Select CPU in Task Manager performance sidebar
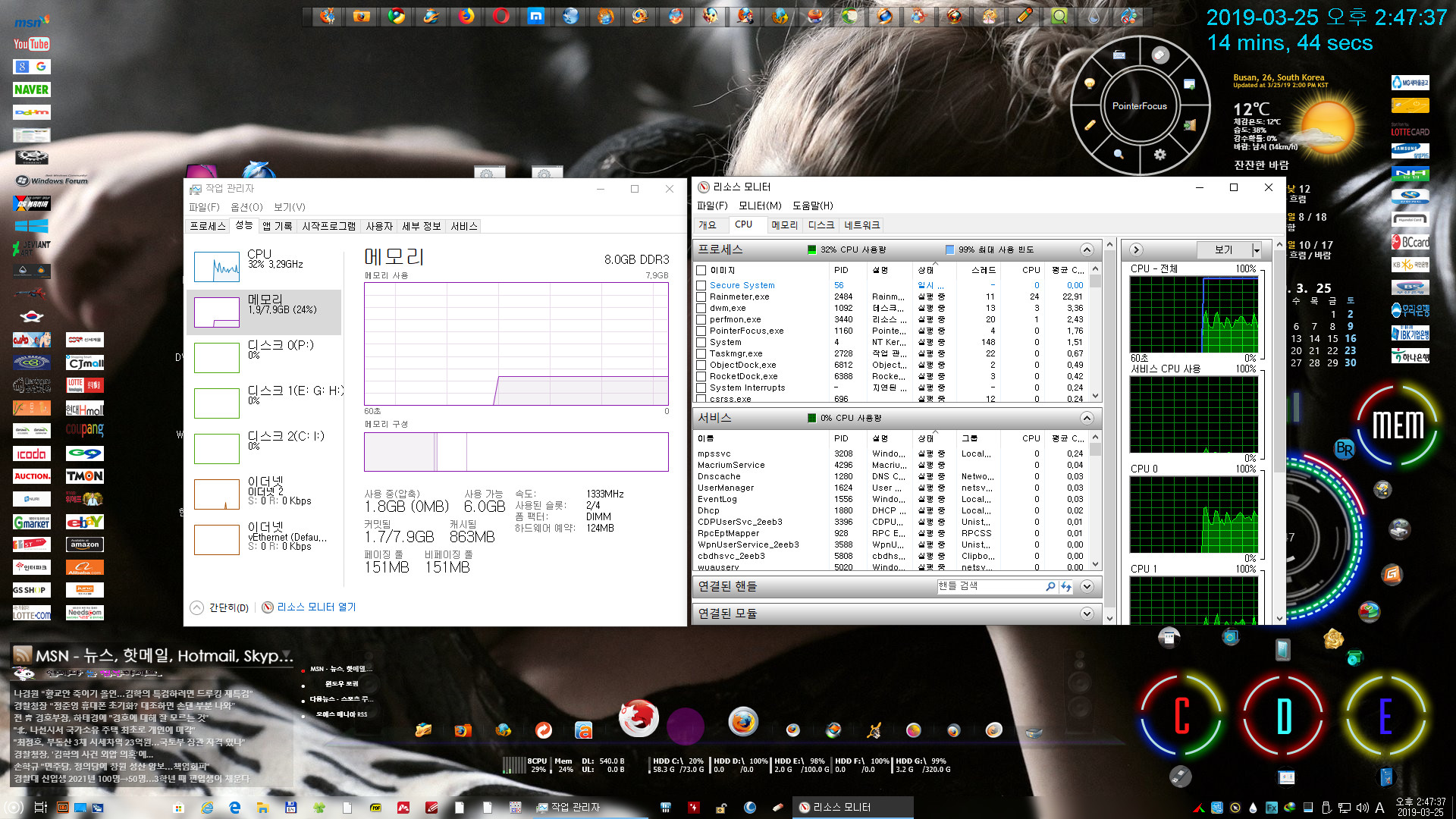This screenshot has width=1456, height=819. point(264,266)
